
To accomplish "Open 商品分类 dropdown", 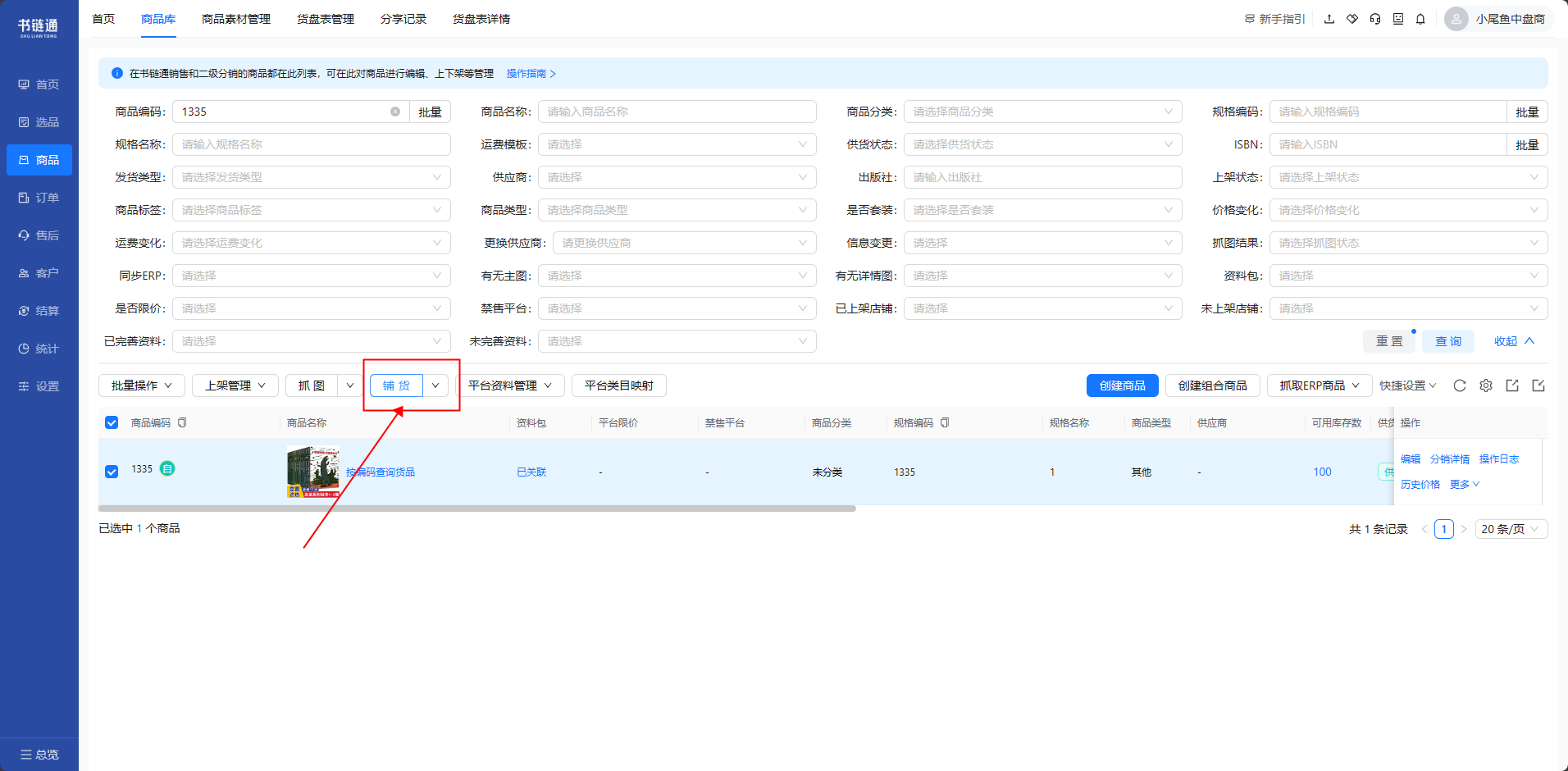I will [x=1043, y=112].
